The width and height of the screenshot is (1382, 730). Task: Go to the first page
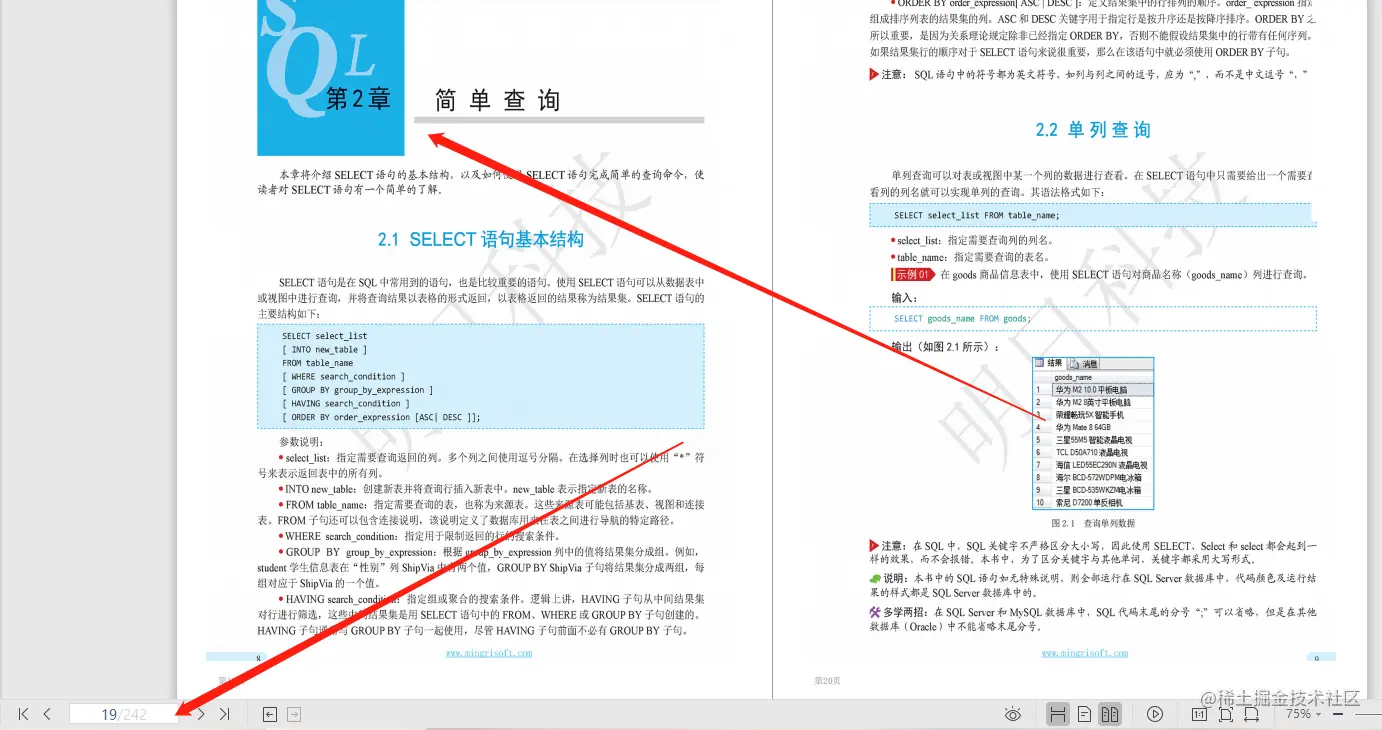(23, 714)
